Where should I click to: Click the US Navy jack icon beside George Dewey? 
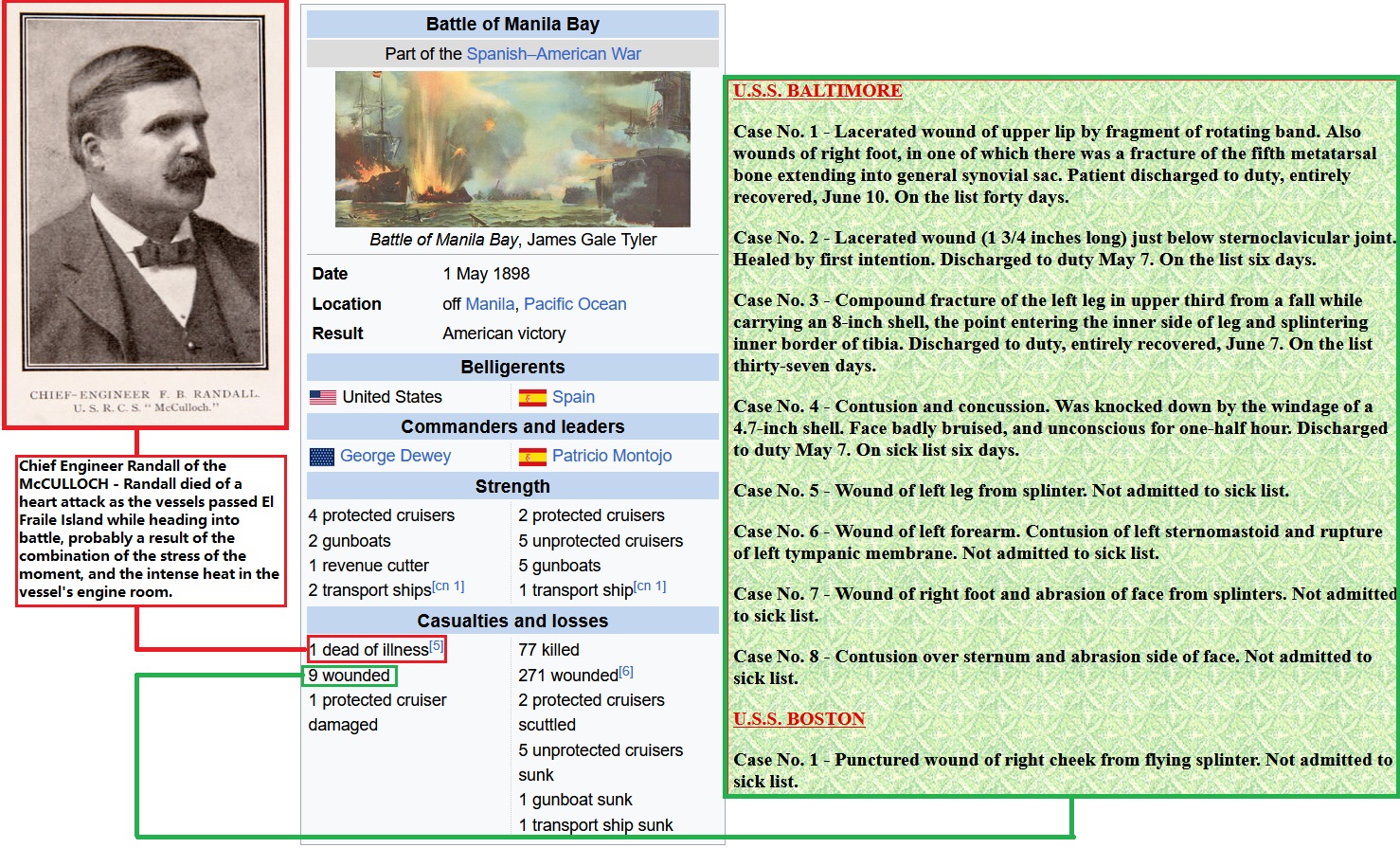[x=322, y=457]
